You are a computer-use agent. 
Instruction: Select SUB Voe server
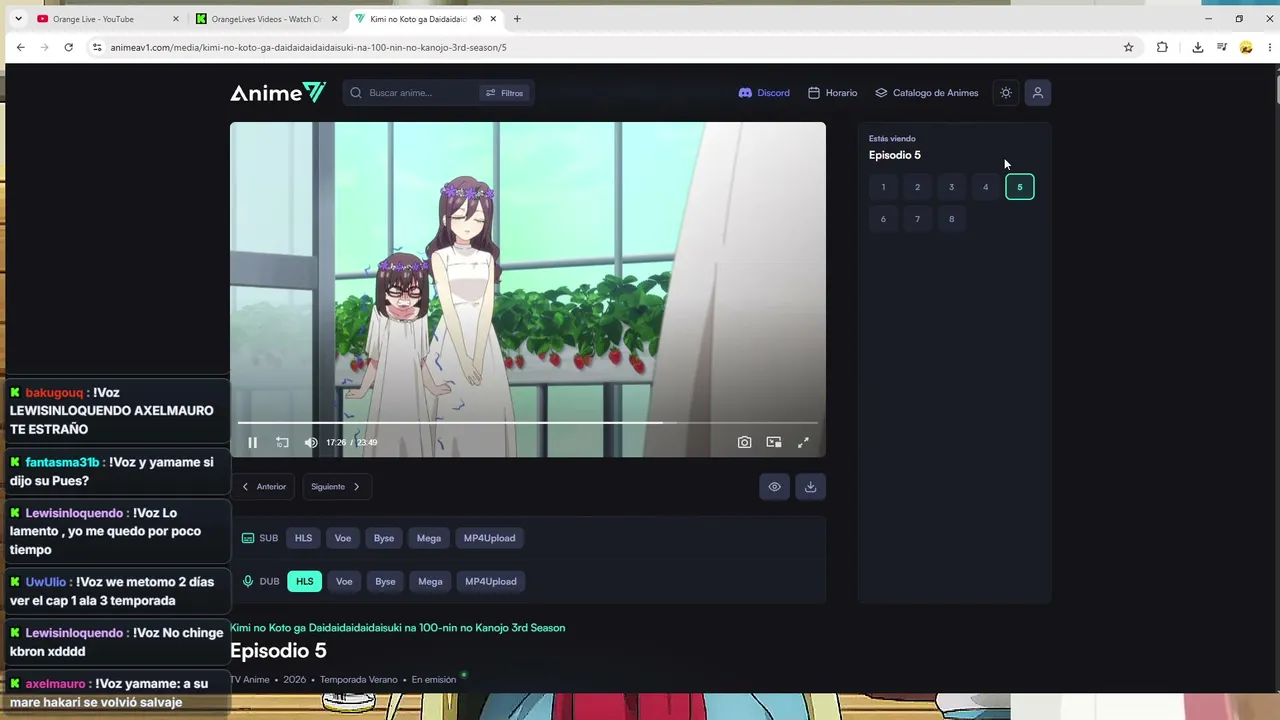pos(343,538)
